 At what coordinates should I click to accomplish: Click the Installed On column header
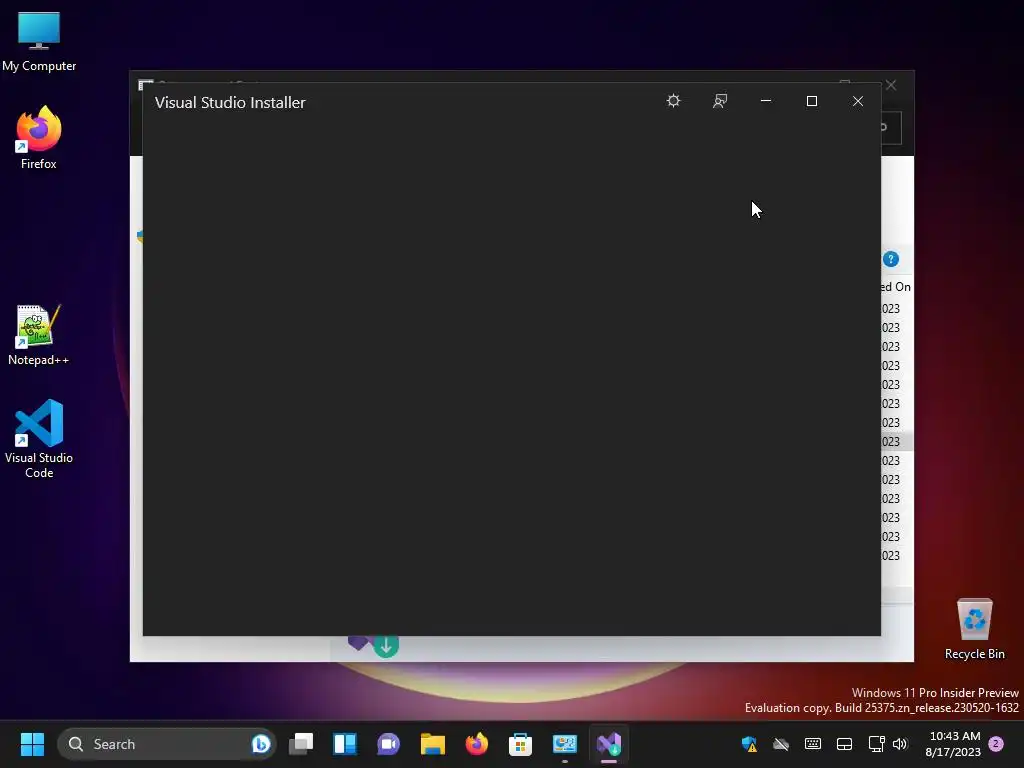click(895, 287)
